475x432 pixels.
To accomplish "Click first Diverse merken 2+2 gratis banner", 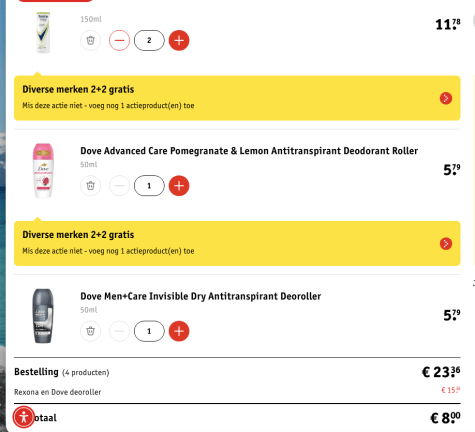I will (x=237, y=98).
